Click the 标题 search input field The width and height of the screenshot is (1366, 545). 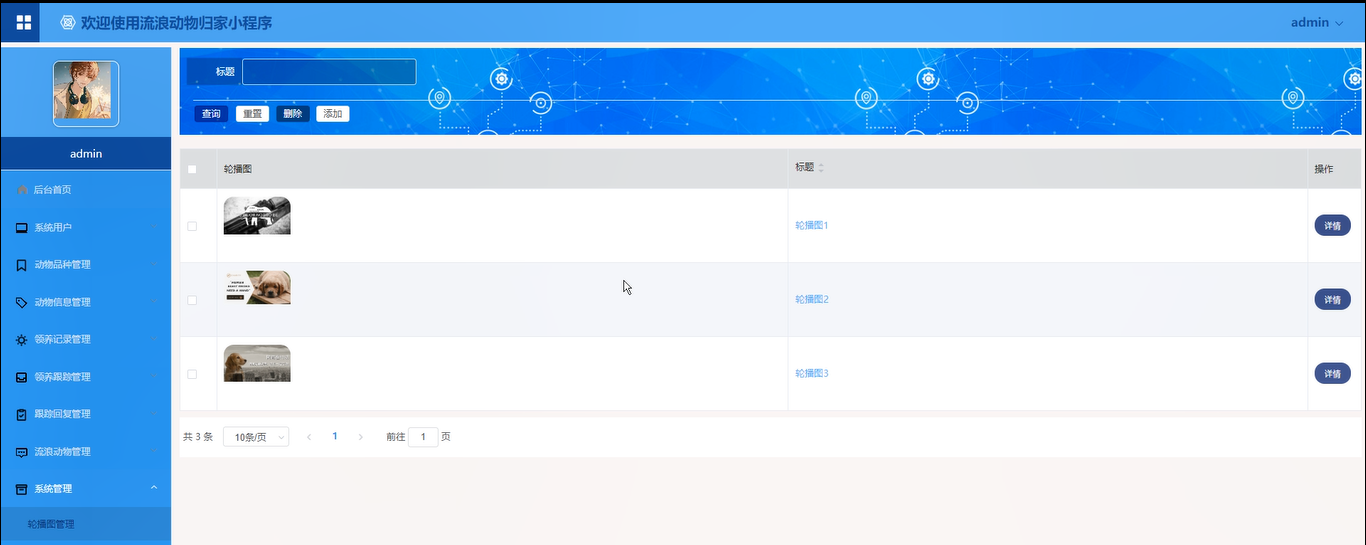point(329,72)
